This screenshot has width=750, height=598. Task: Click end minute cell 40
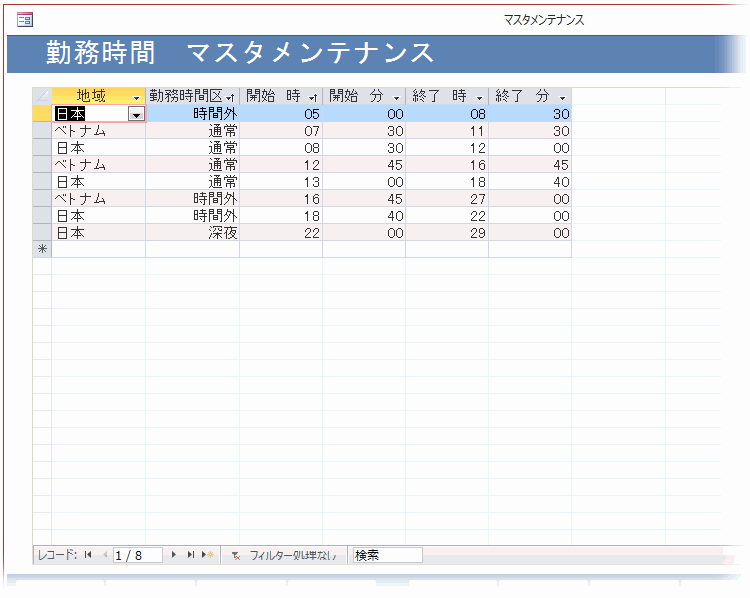click(530, 182)
